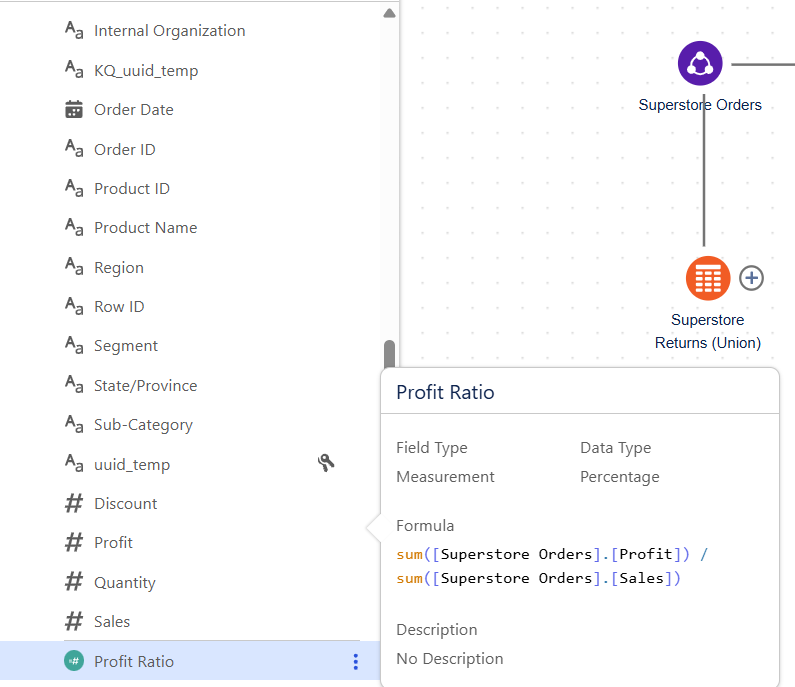Image resolution: width=795 pixels, height=687 pixels.
Task: Click the Field Type heading
Action: pyautogui.click(x=431, y=448)
